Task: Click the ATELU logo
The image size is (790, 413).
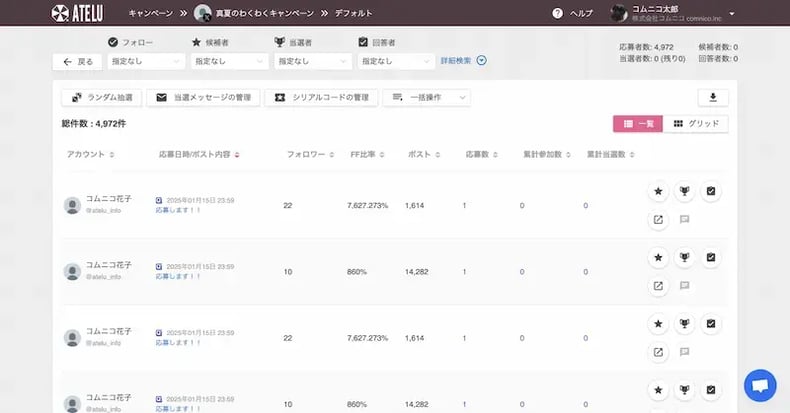Action: tap(76, 13)
